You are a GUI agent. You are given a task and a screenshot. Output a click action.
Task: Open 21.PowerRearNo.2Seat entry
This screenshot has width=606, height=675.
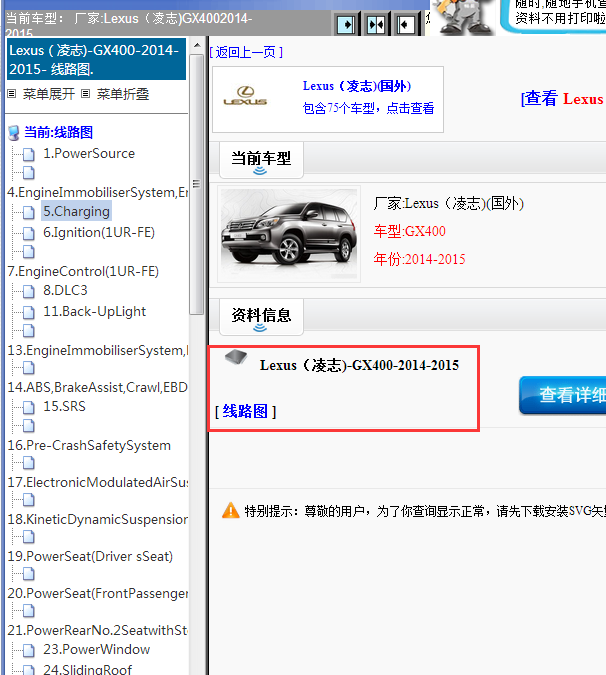98,631
